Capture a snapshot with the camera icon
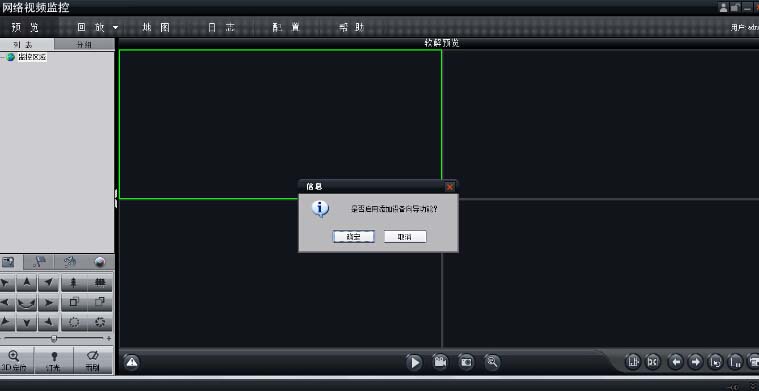 [466, 362]
